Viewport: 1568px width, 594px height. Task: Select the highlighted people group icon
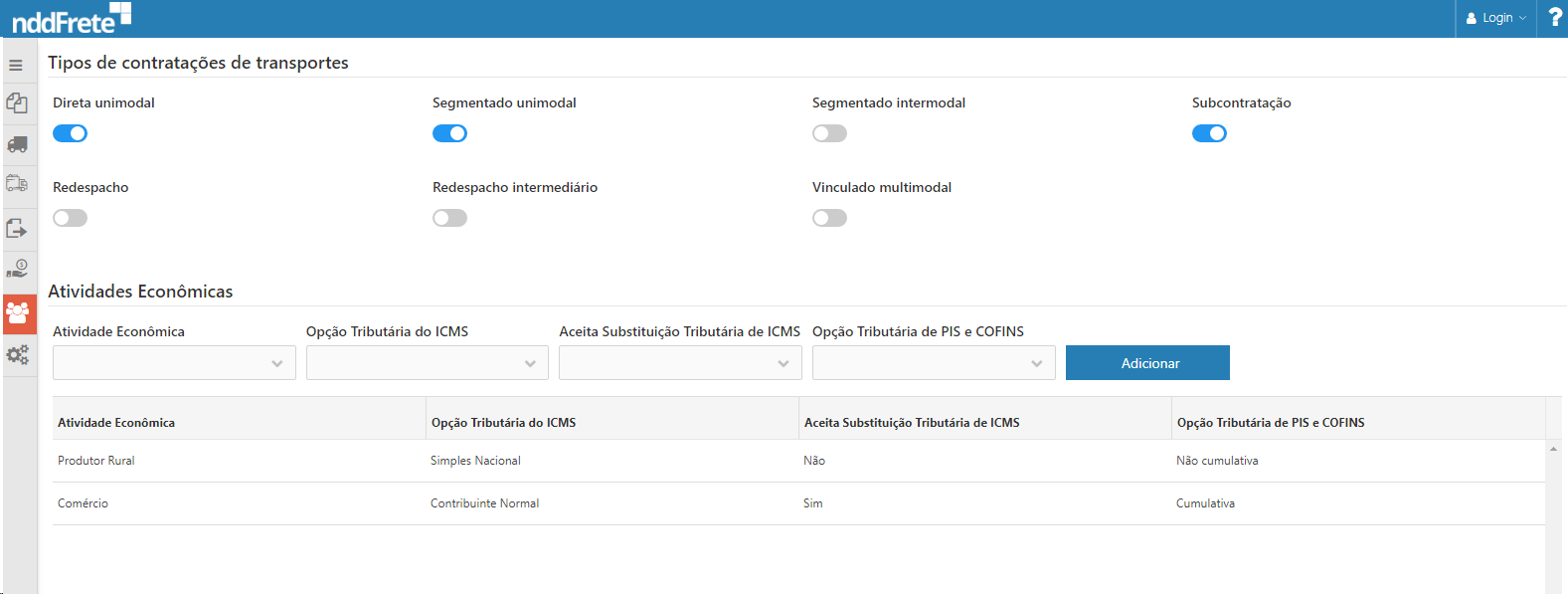point(18,313)
